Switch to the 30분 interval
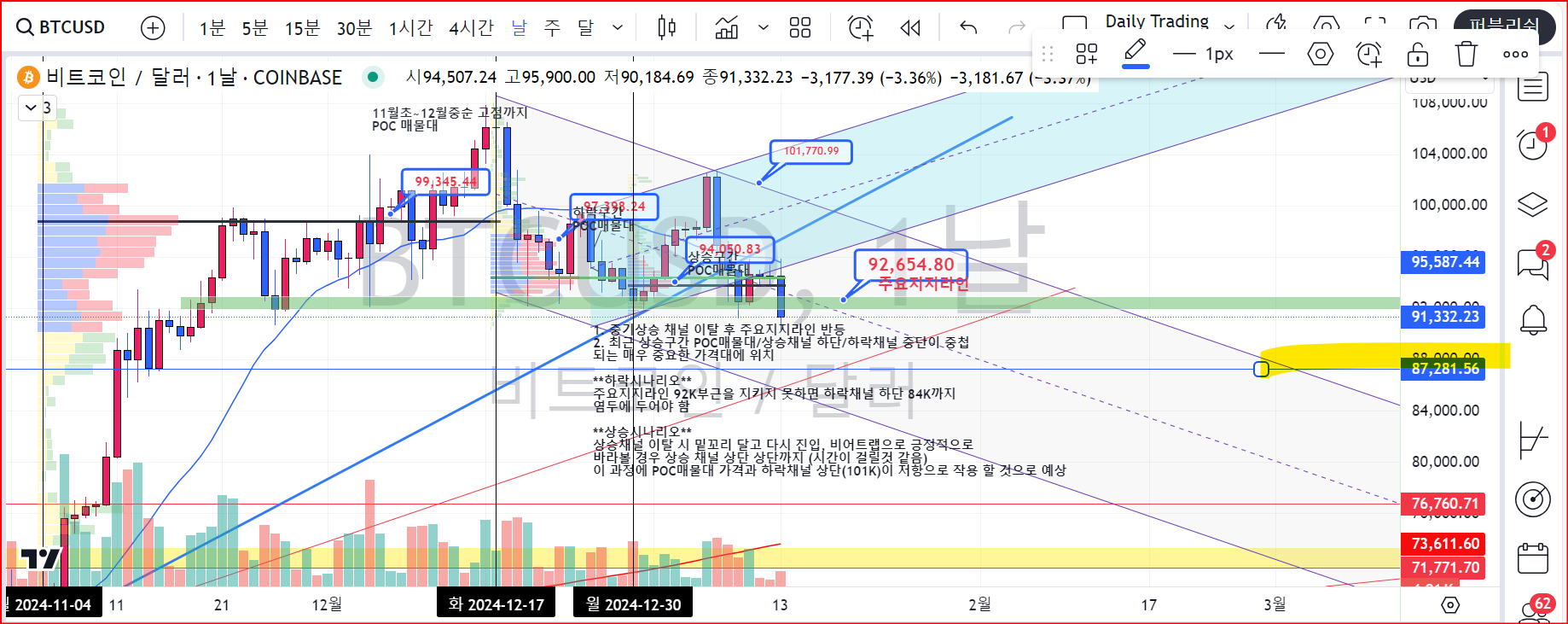The height and width of the screenshot is (624, 1568). coord(354,28)
